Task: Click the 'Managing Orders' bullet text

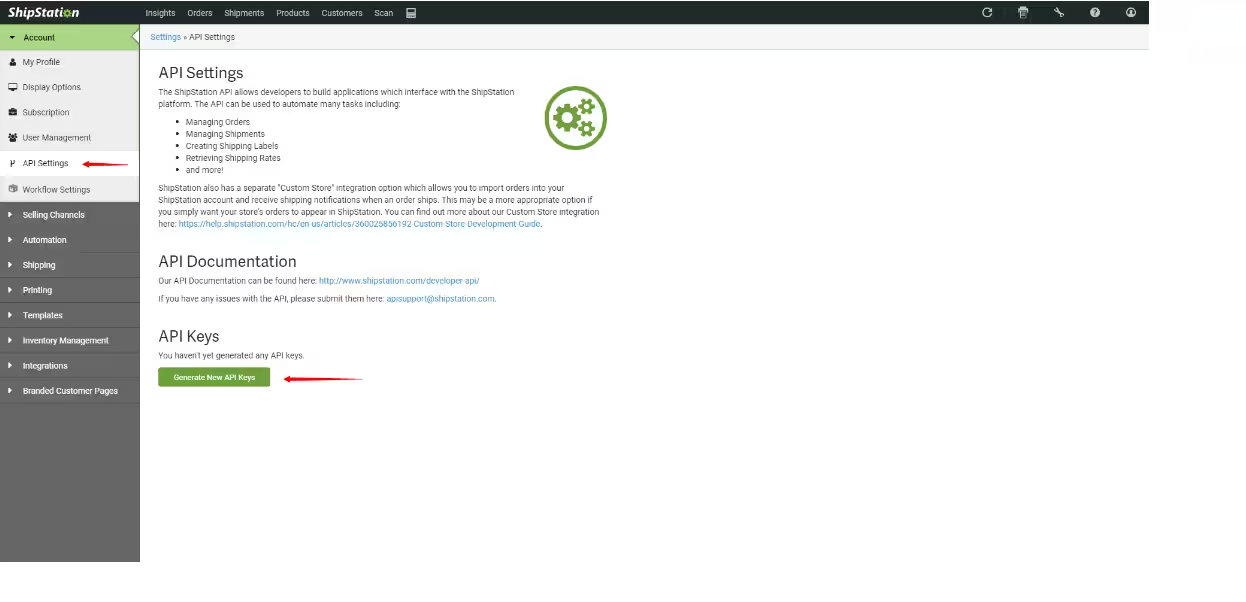Action: coord(218,122)
